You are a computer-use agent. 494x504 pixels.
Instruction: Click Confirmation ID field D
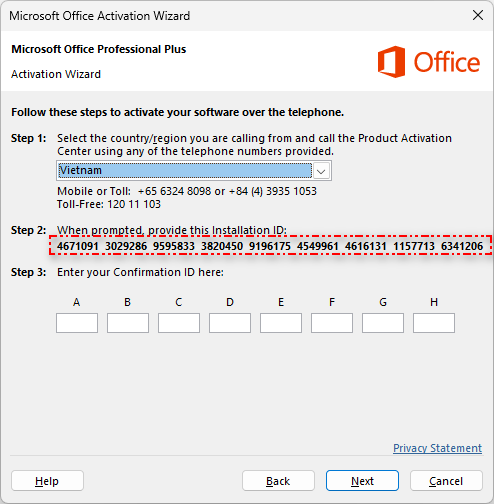point(230,323)
